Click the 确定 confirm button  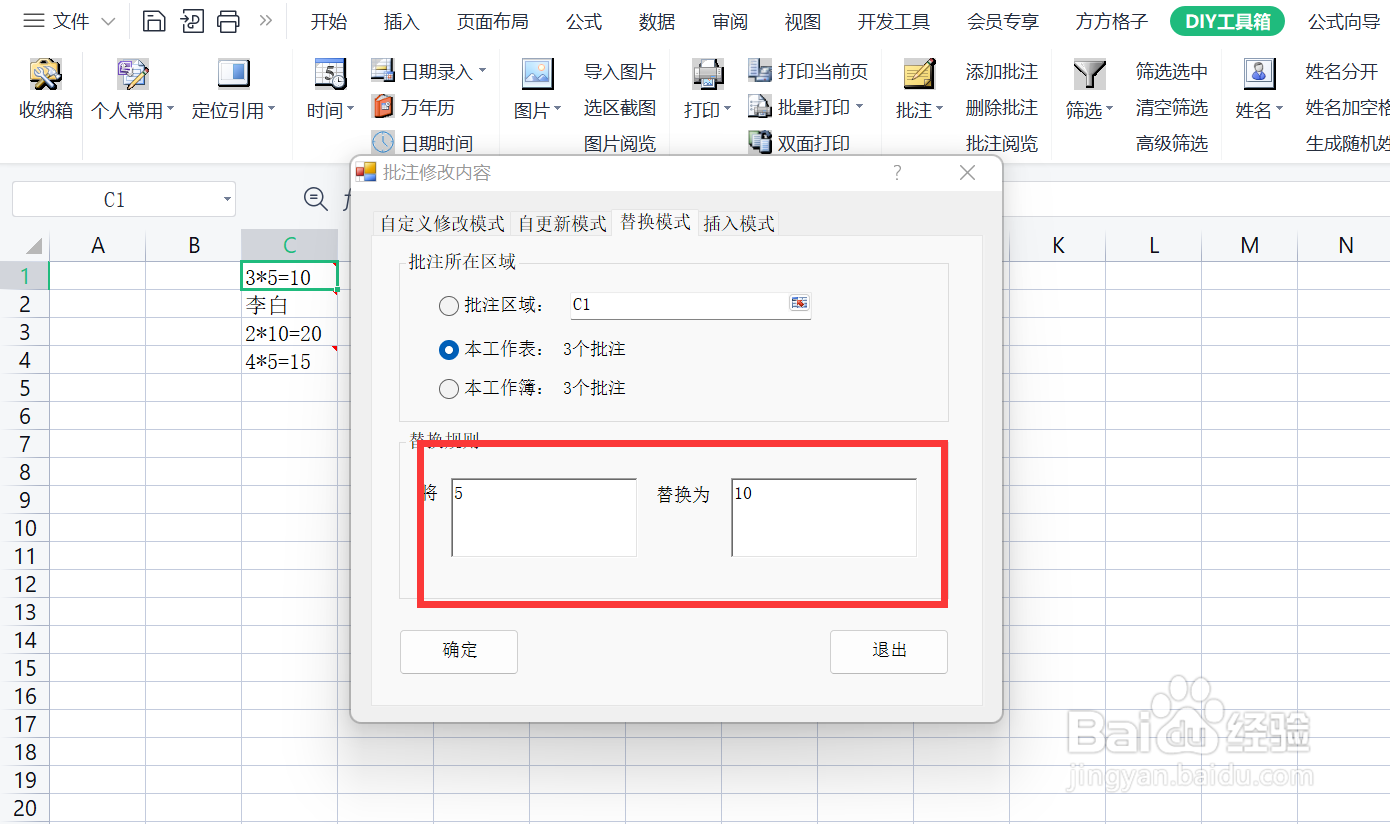(x=458, y=651)
